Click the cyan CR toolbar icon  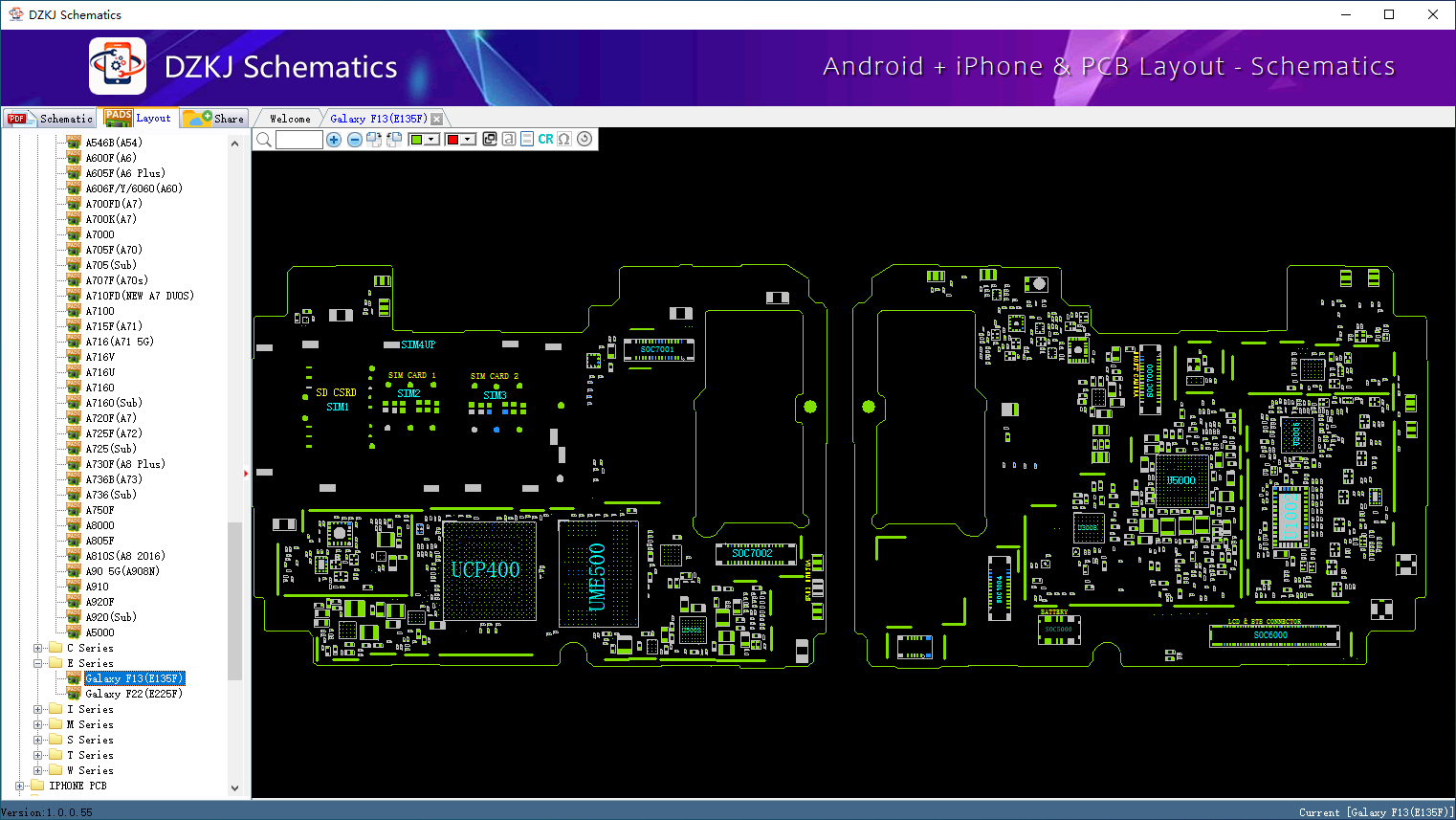pyautogui.click(x=545, y=139)
